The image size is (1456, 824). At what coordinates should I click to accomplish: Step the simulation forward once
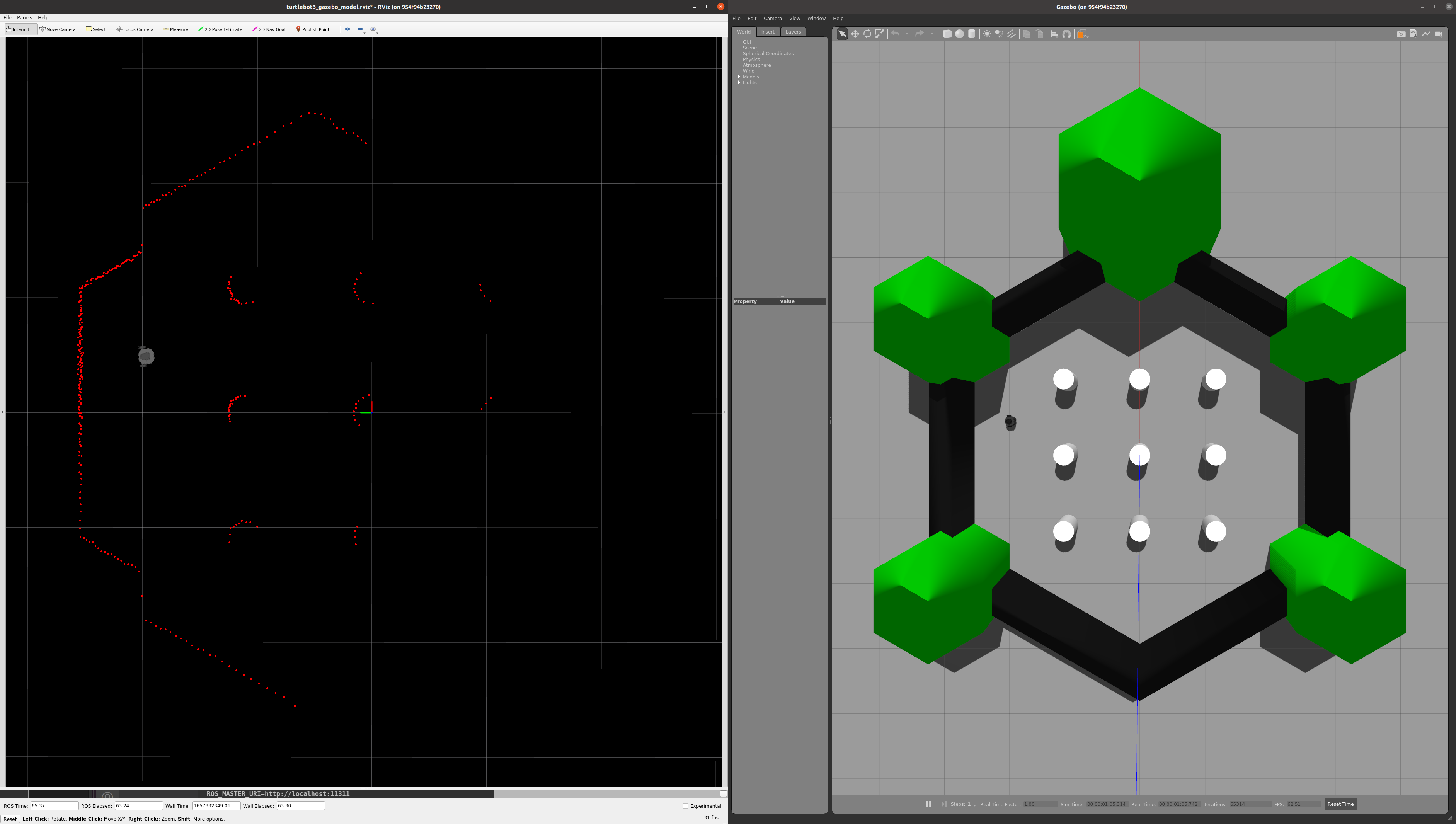pos(943,804)
